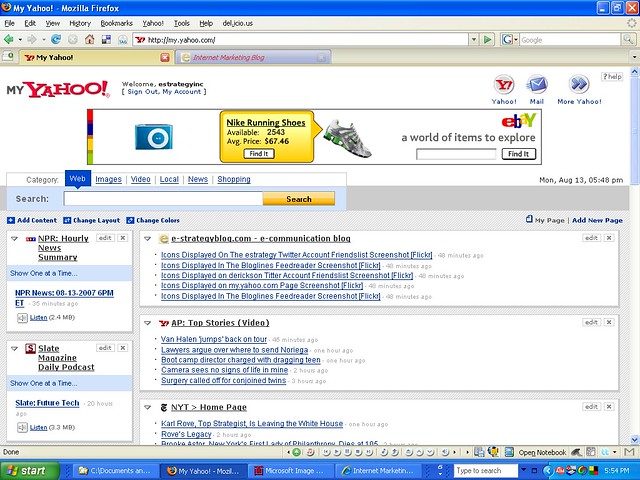Click the edit button for NPR module

pyautogui.click(x=105, y=238)
